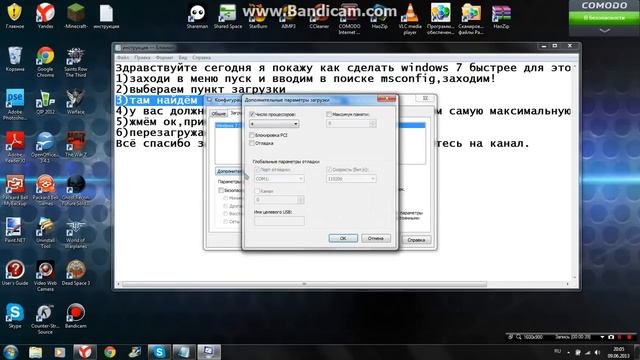This screenshot has width=640, height=360.
Task: Click the Справка button in msconfig window
Action: coord(416,240)
